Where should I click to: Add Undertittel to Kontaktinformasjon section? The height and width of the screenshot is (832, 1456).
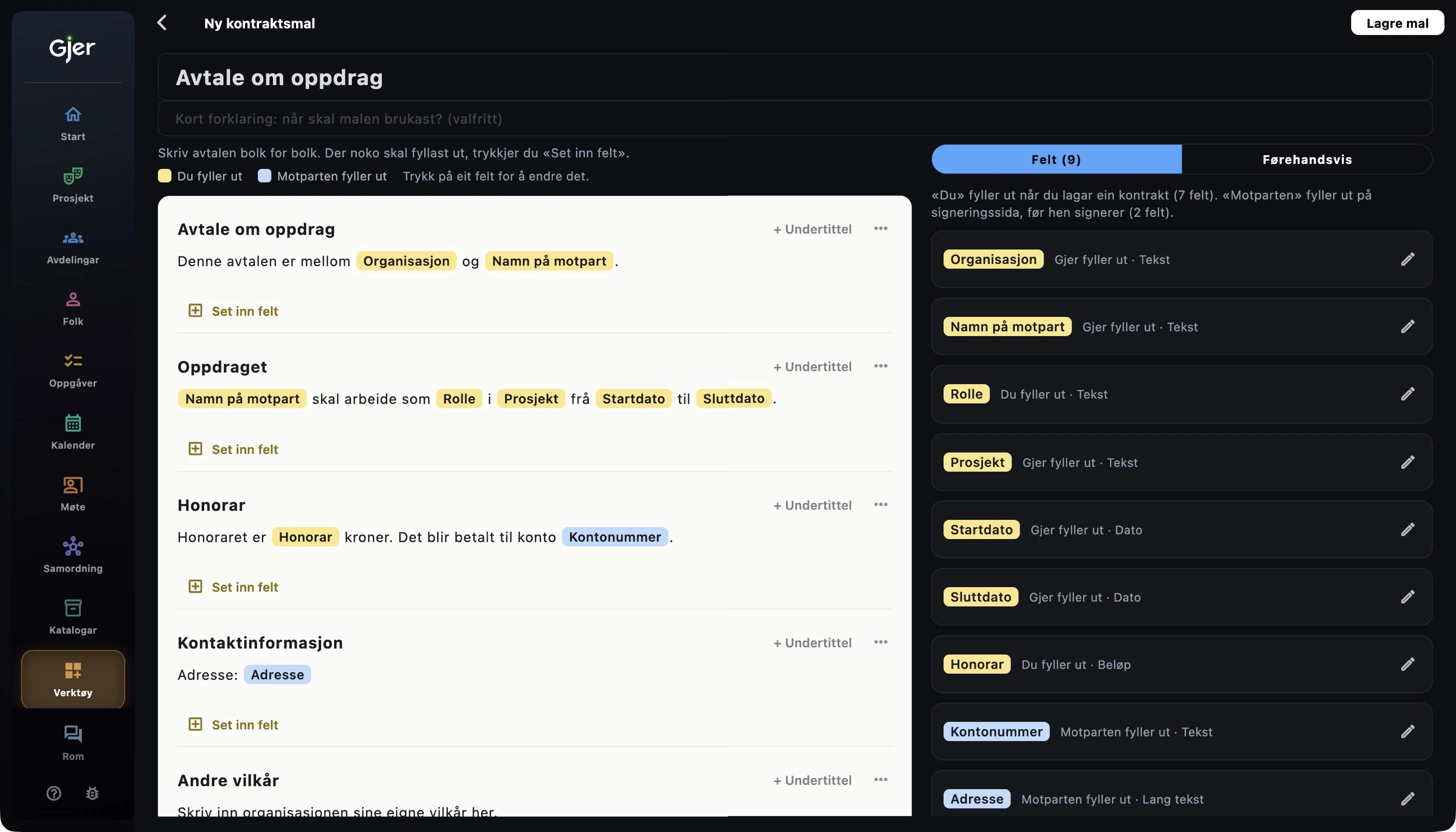[812, 643]
